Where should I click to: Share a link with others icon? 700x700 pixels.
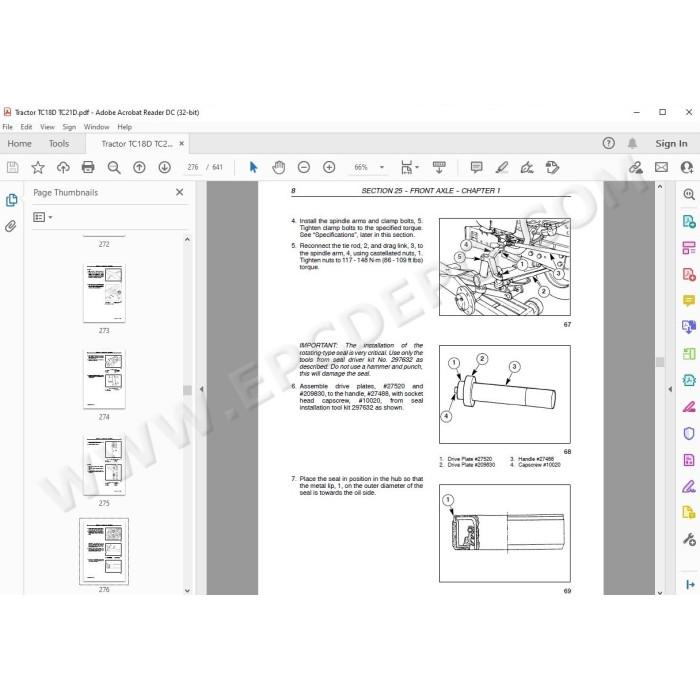click(x=636, y=167)
